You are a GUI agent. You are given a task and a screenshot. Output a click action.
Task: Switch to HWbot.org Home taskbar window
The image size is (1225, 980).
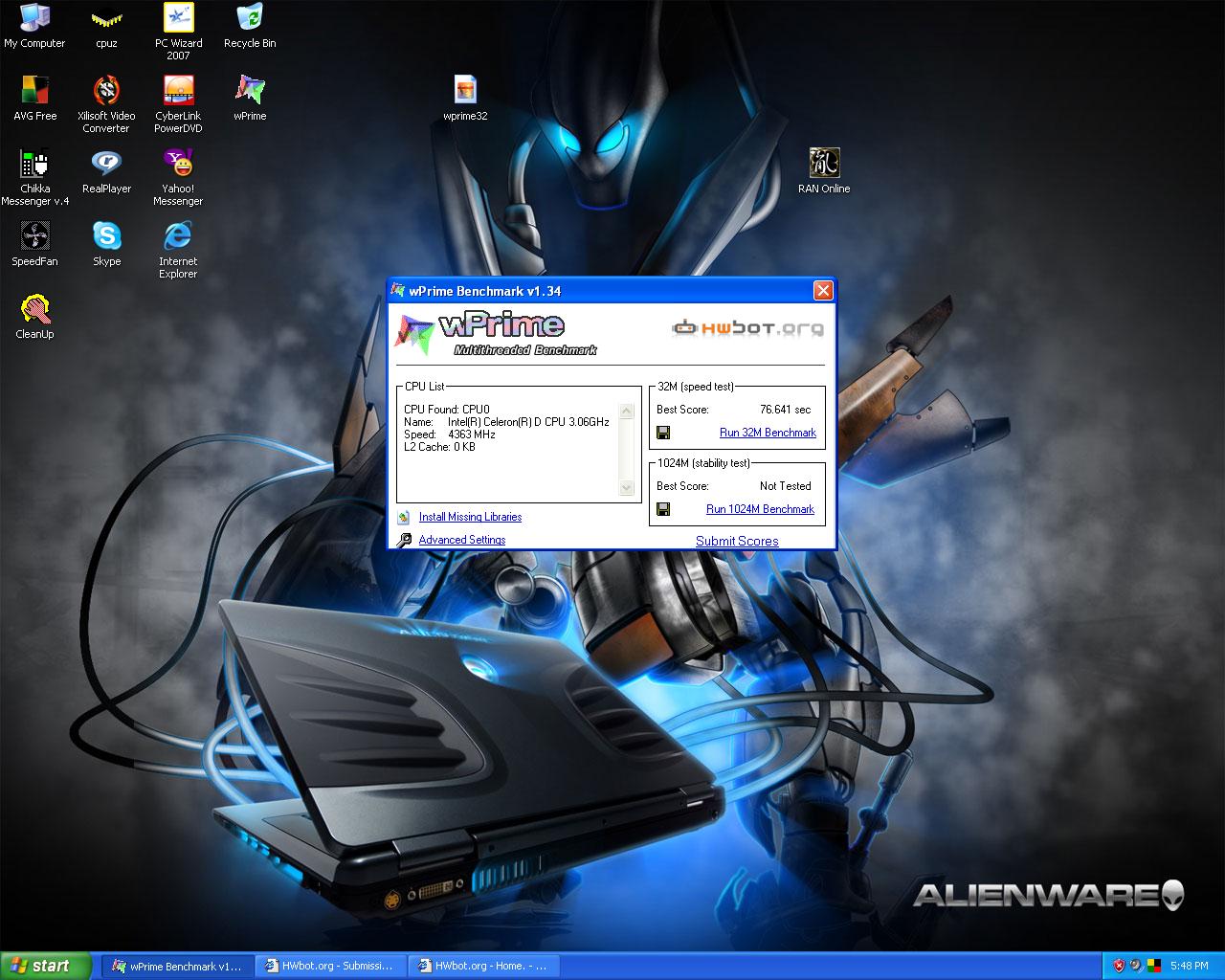tap(484, 966)
